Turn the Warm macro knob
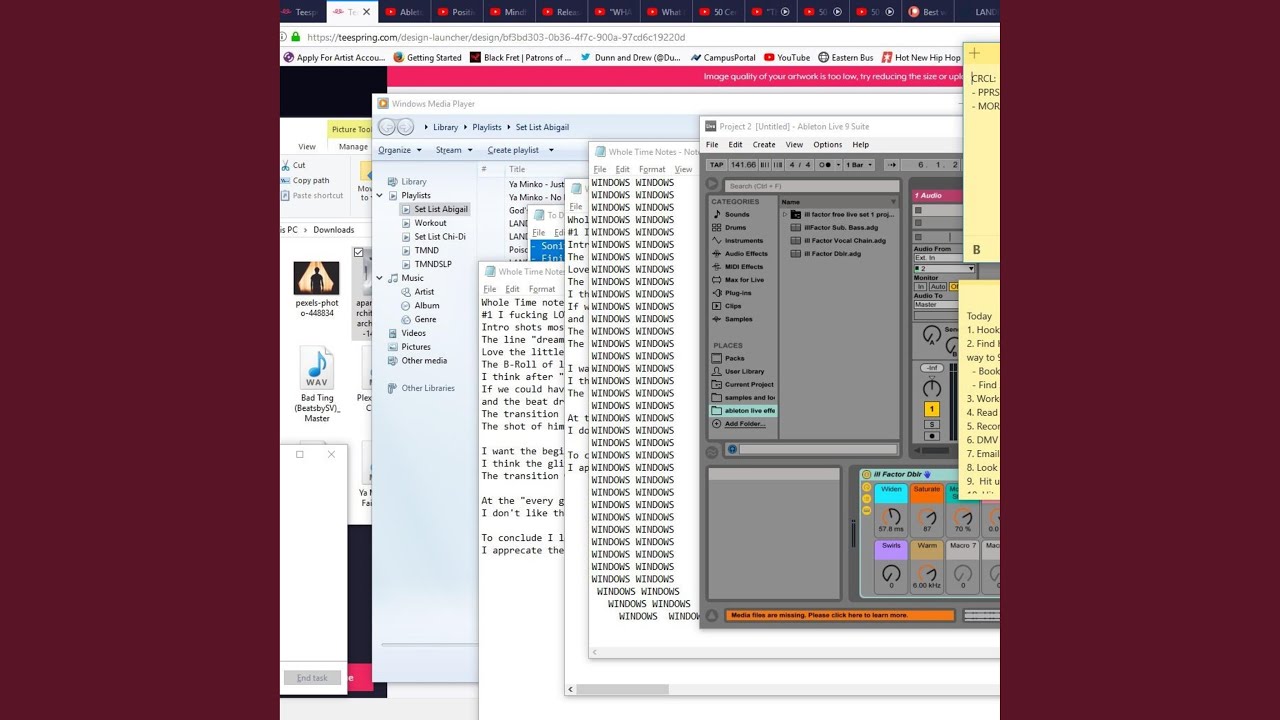The image size is (1280, 720). click(927, 573)
